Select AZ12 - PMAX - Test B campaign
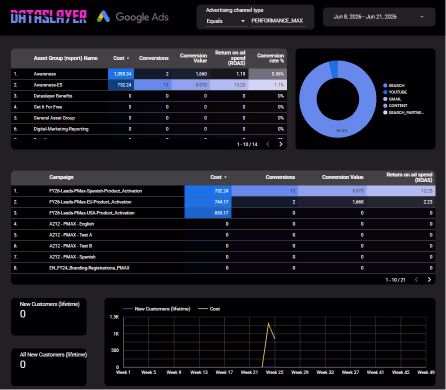Image resolution: width=446 pixels, height=390 pixels. click(223, 246)
